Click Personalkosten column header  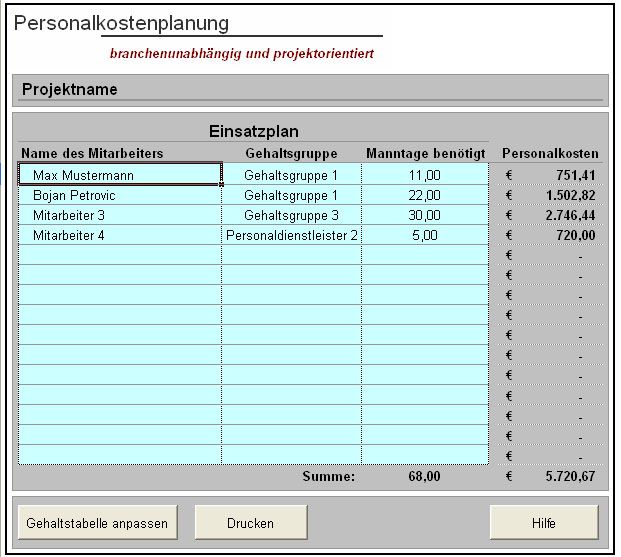pyautogui.click(x=551, y=153)
